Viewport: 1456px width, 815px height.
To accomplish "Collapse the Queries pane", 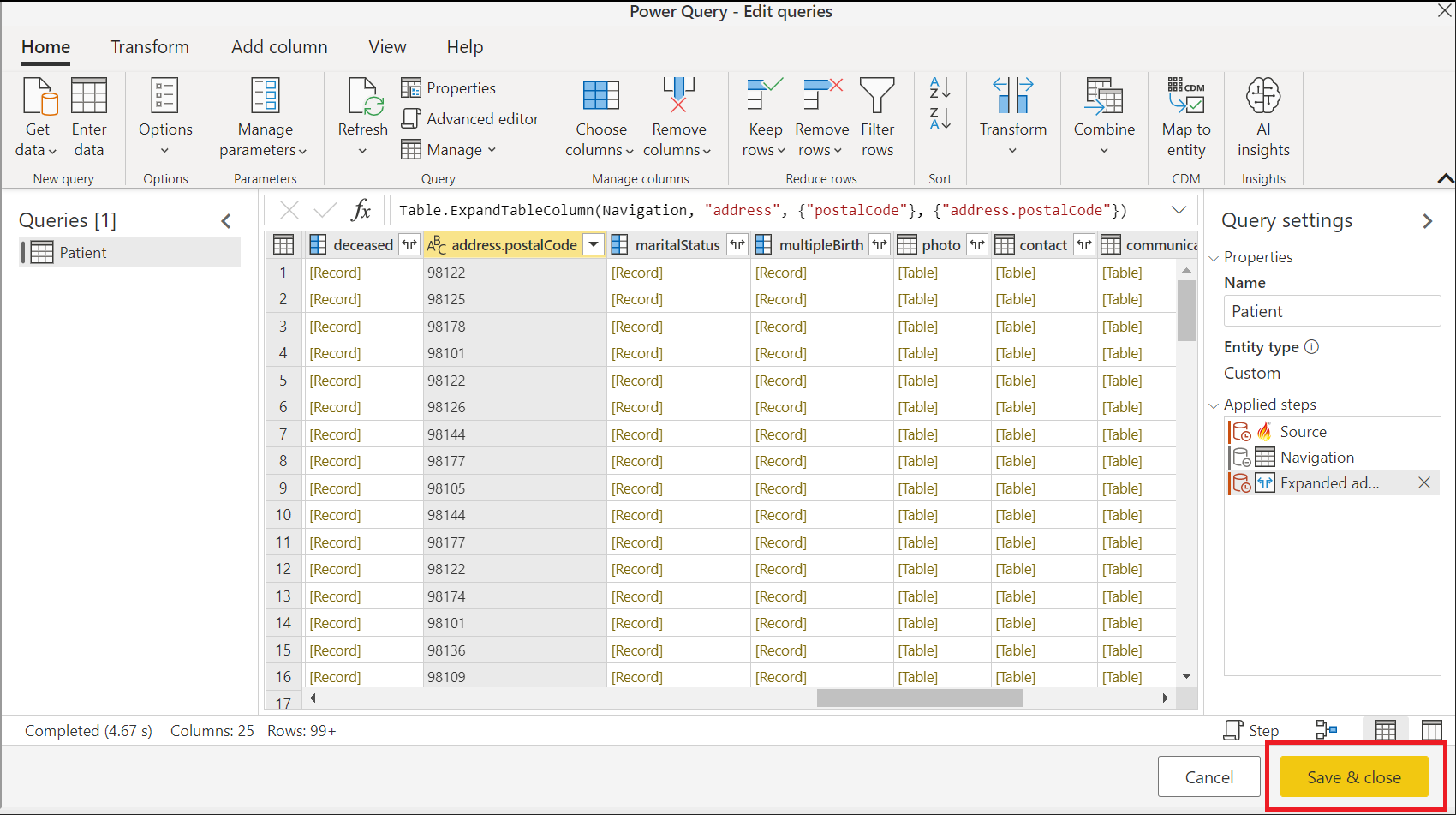I will point(226,221).
